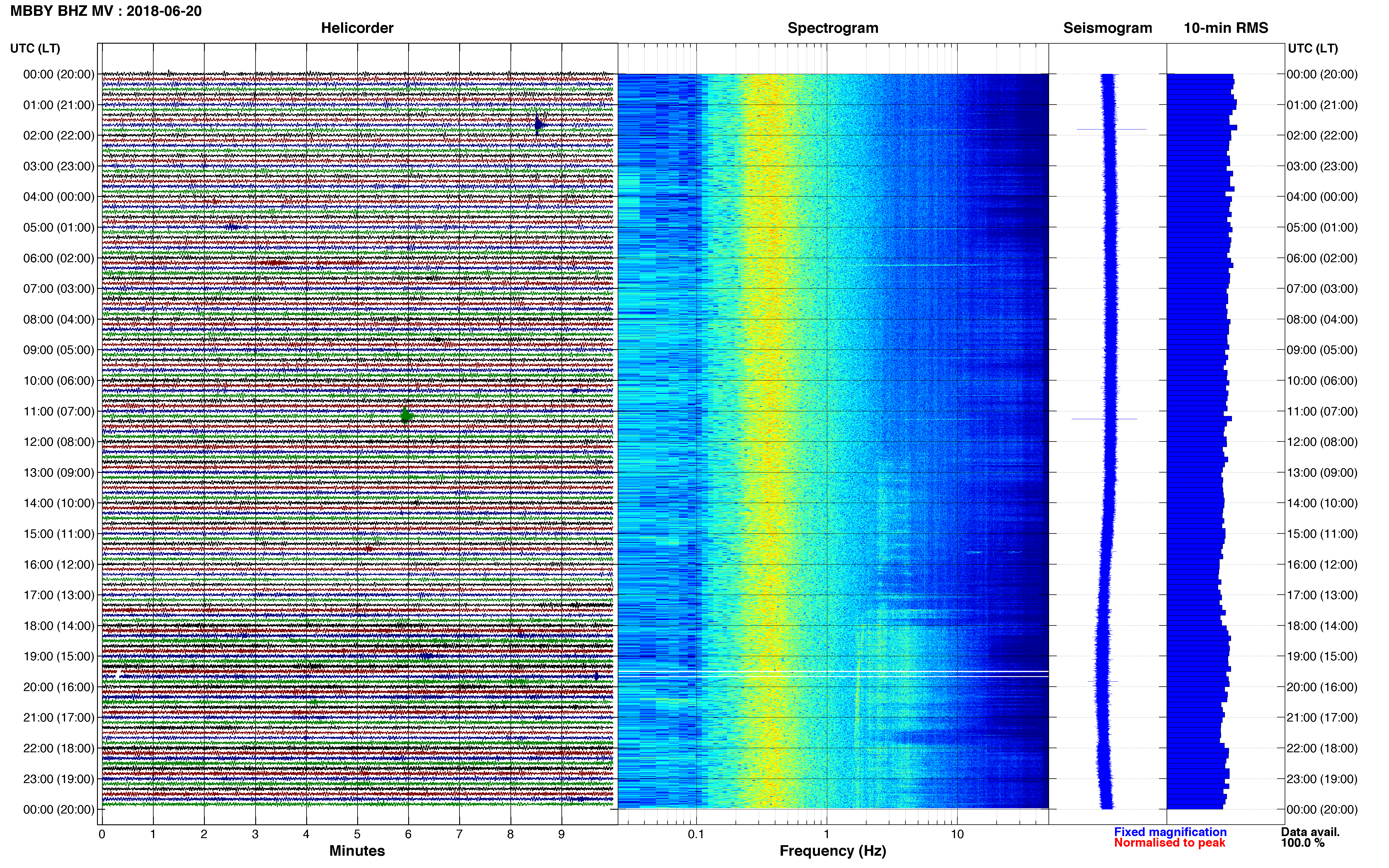The width and height of the screenshot is (1389, 868).
Task: Click the left '20:00 (16:00)' time label
Action: tap(59, 687)
